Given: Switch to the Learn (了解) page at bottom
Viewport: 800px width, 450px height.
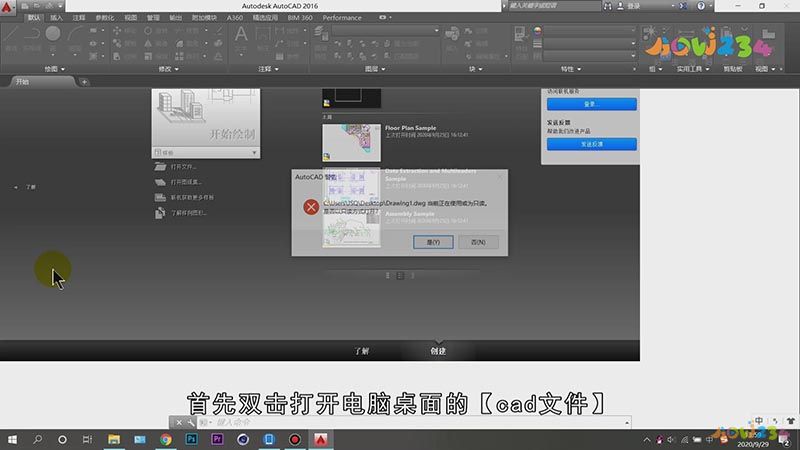Looking at the screenshot, I should click(x=361, y=351).
